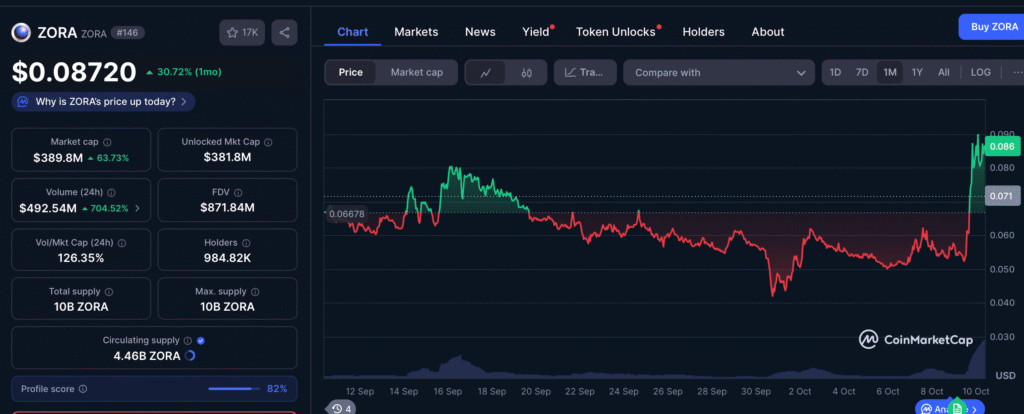Click the Profile score info icon
The height and width of the screenshot is (414, 1024).
[x=83, y=389]
